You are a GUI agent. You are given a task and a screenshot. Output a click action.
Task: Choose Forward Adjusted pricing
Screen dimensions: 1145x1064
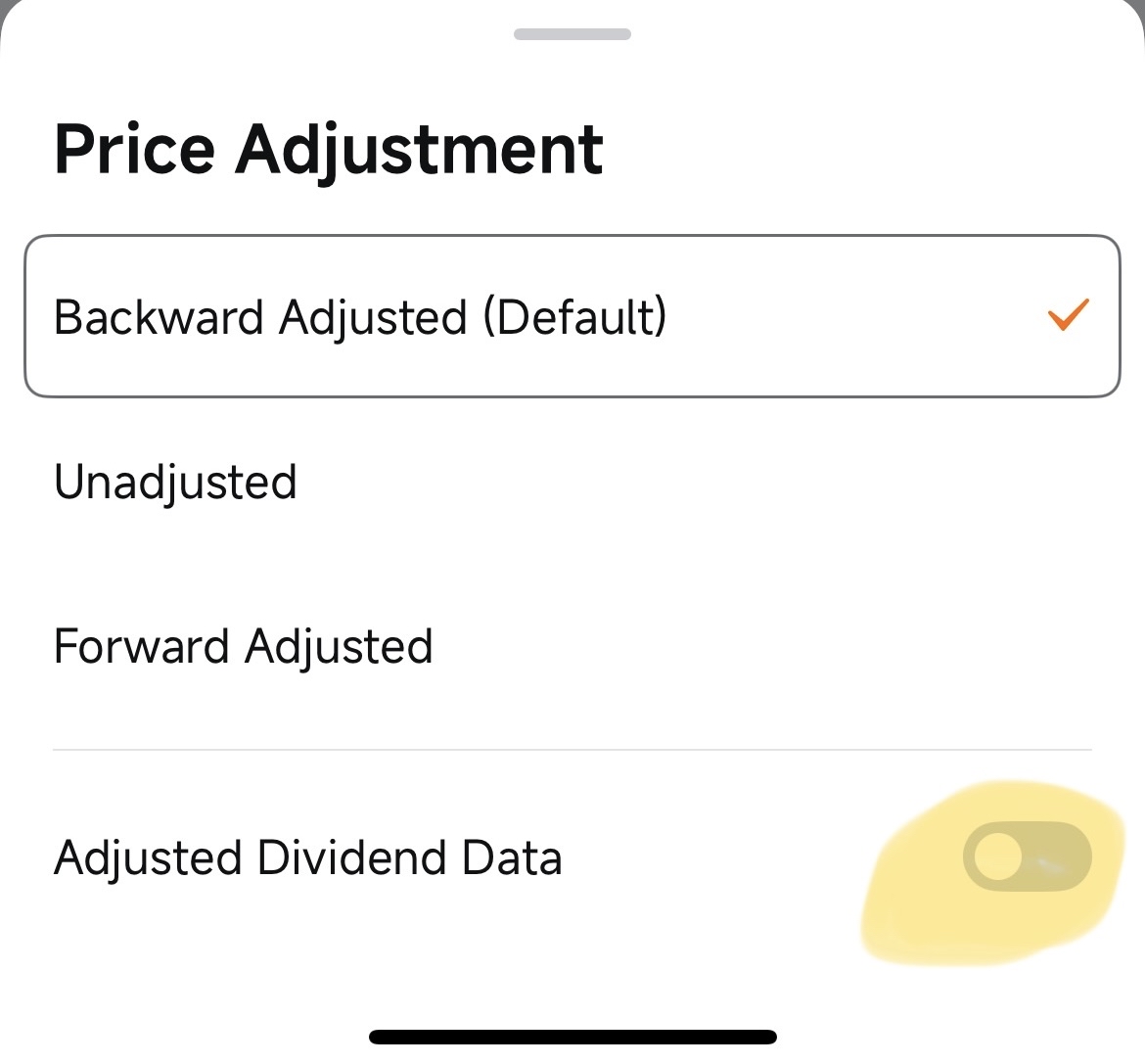[x=572, y=646]
